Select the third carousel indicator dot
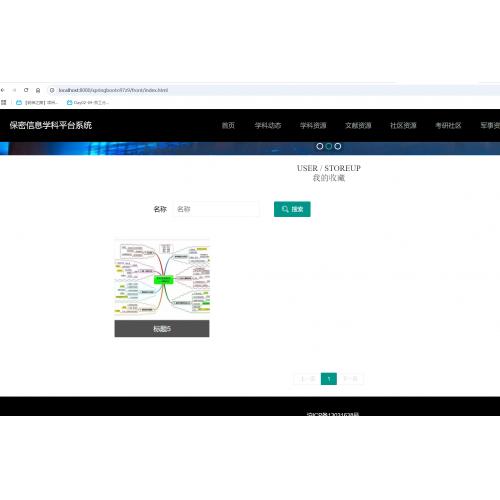Image resolution: width=500 pixels, height=500 pixels. pos(338,146)
